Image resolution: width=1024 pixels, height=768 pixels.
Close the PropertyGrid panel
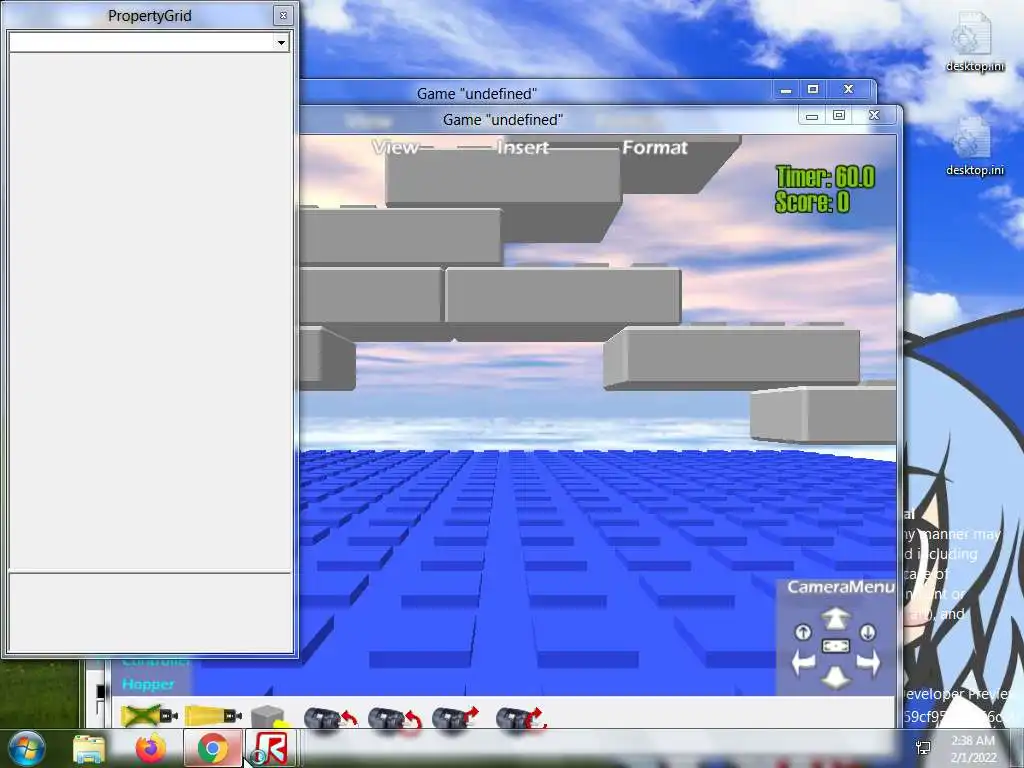(x=283, y=16)
